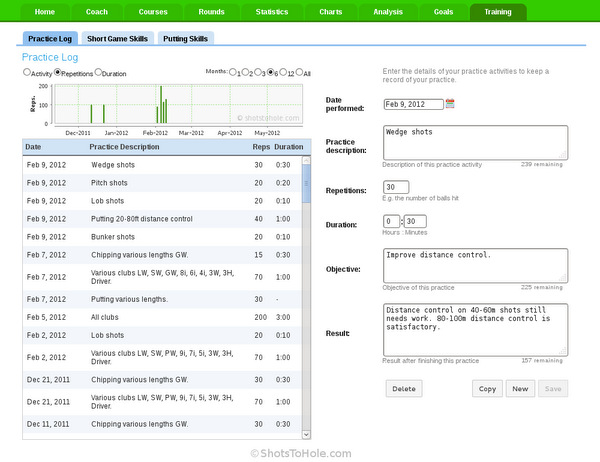Select the Feb 2 Lob shots row
This screenshot has height=462, width=600.
pos(162,335)
